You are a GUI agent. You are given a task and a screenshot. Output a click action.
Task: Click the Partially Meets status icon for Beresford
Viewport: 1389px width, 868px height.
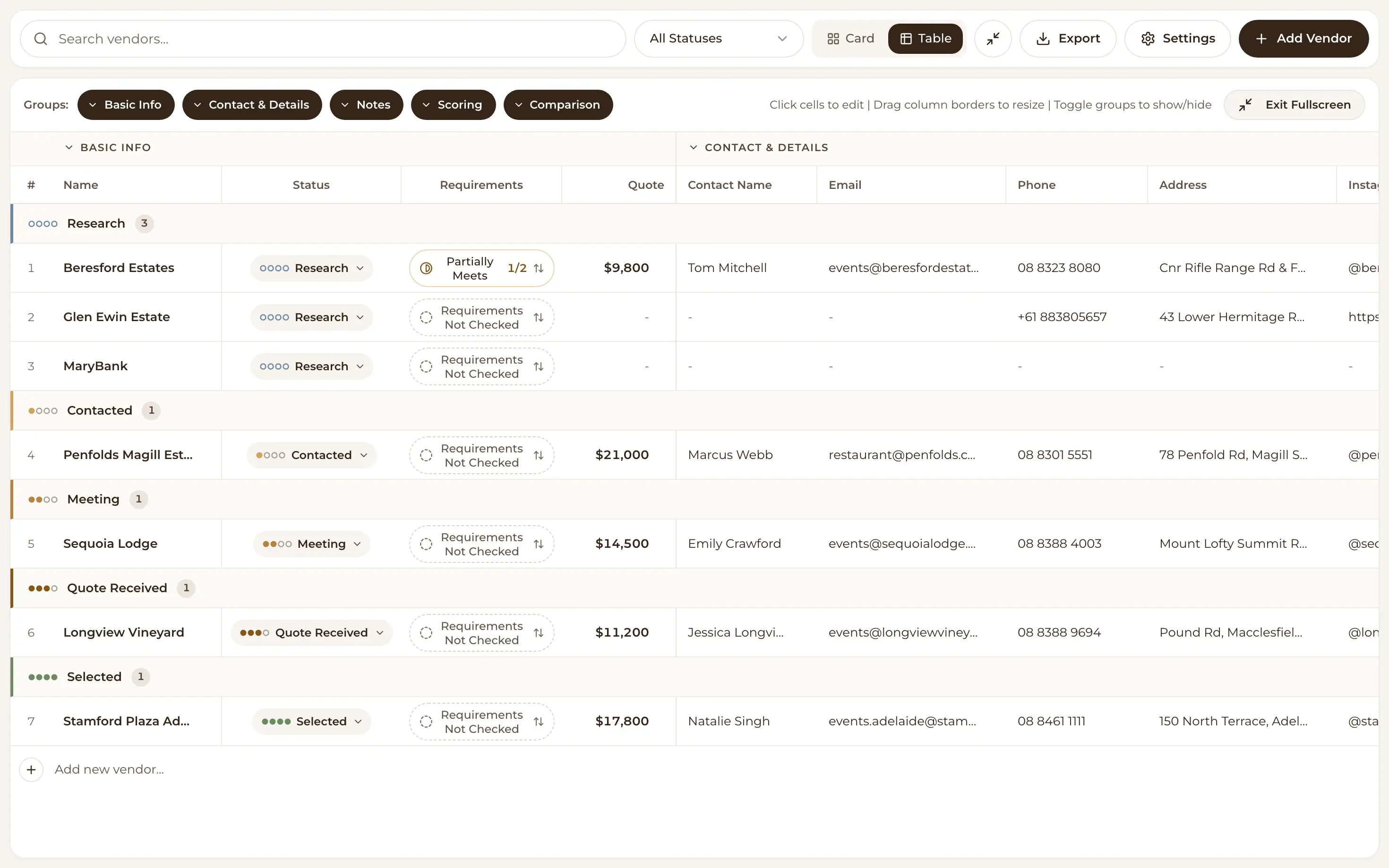(426, 268)
